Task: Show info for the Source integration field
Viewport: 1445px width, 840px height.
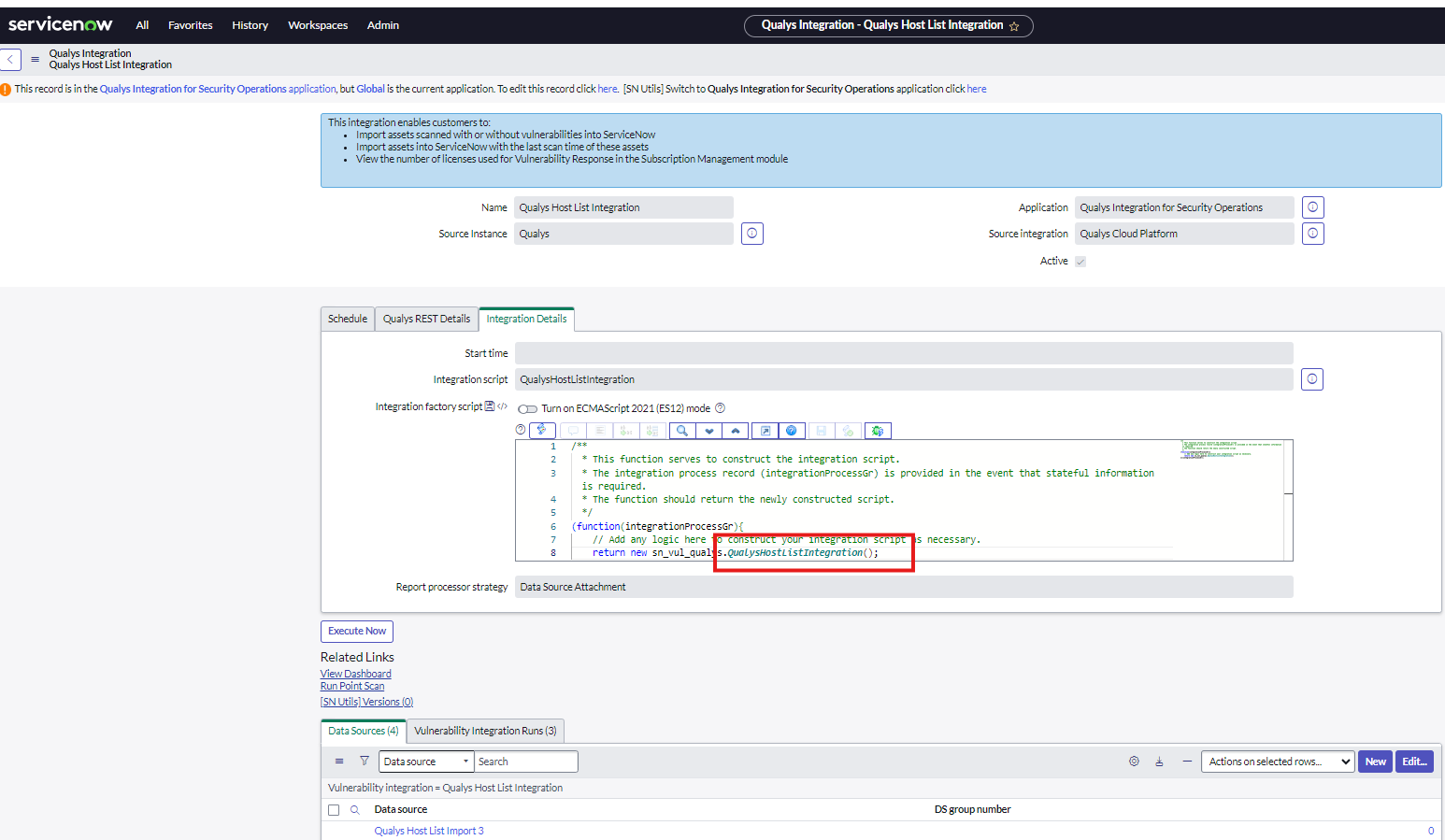Action: pyautogui.click(x=1313, y=234)
